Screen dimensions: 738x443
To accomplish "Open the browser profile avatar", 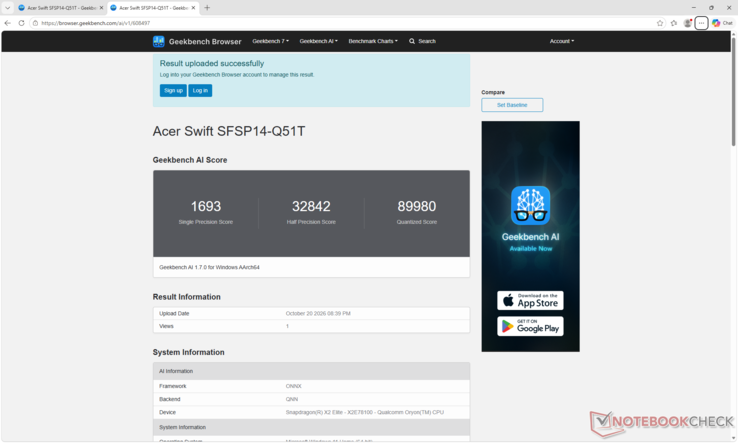I will click(688, 23).
